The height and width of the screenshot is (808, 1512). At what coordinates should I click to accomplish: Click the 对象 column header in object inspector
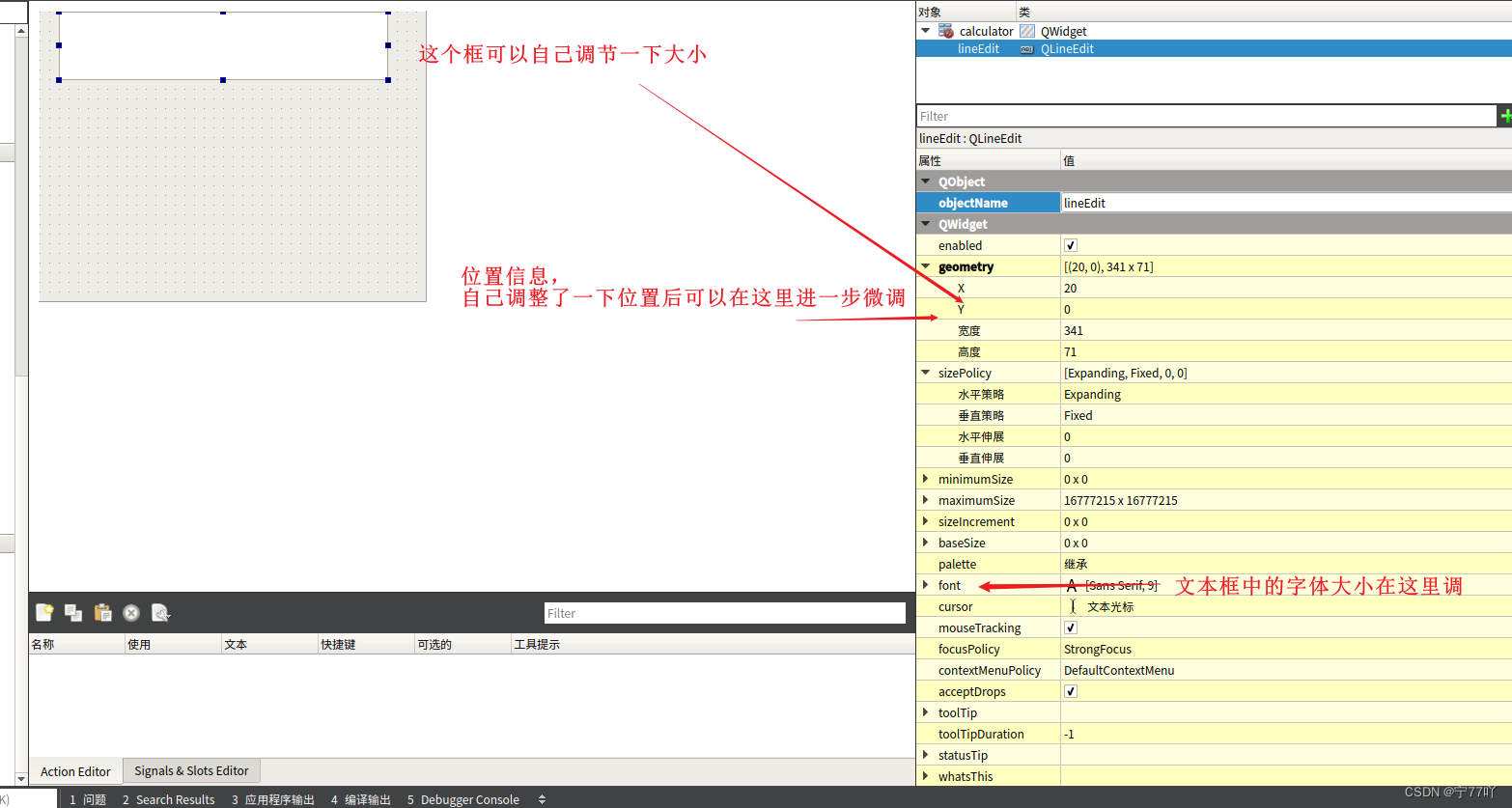click(x=966, y=12)
